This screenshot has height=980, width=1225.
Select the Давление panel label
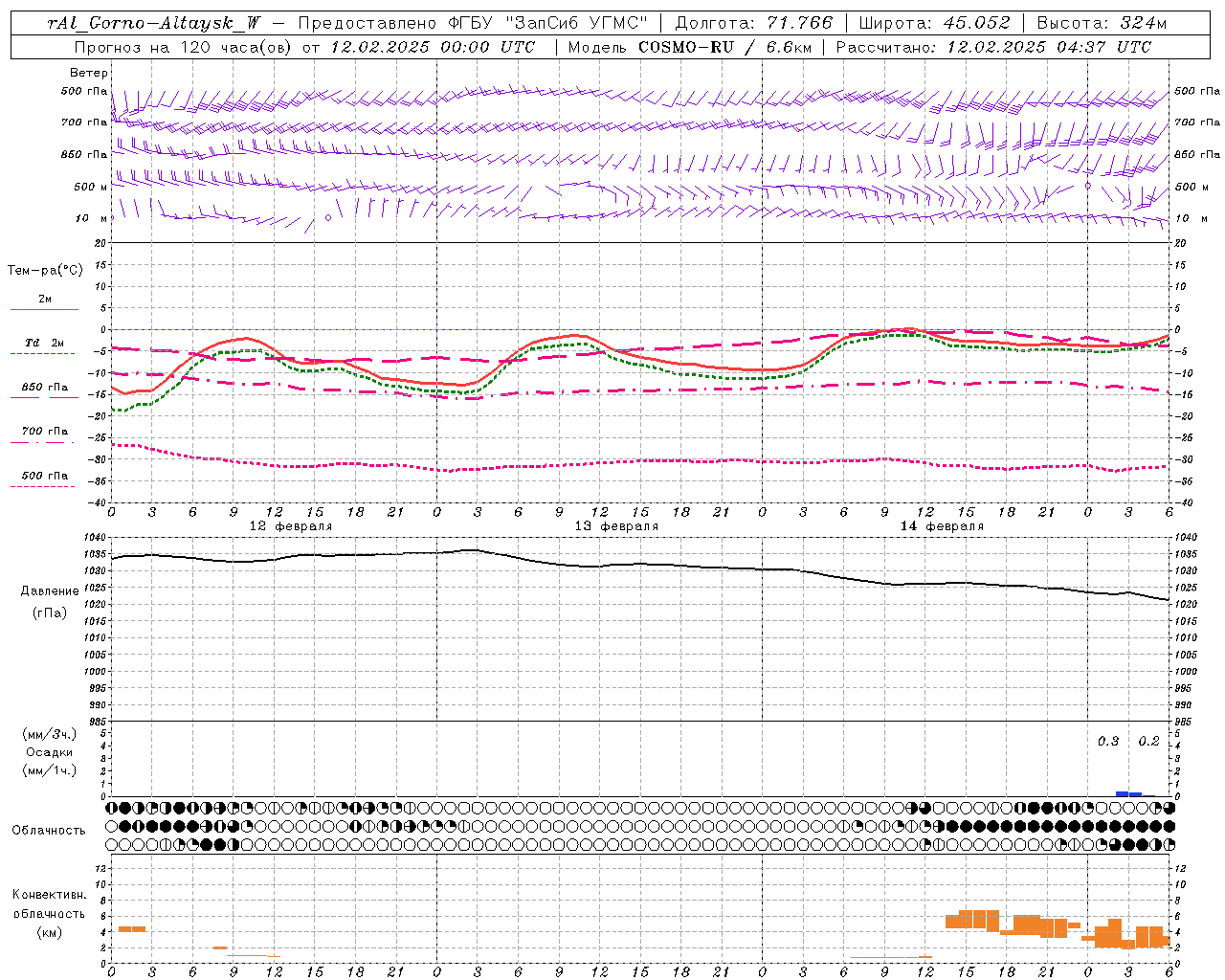coord(50,591)
